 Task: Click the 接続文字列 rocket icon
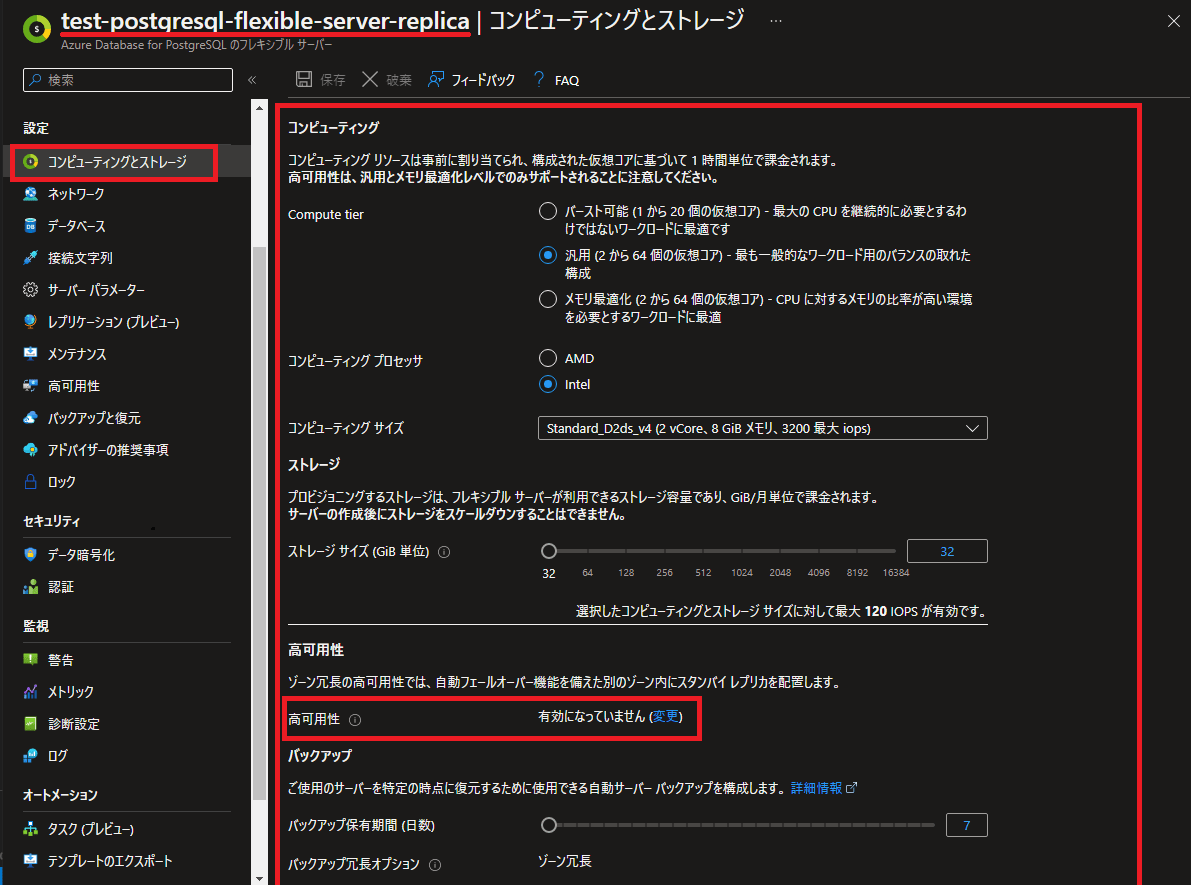pos(30,258)
